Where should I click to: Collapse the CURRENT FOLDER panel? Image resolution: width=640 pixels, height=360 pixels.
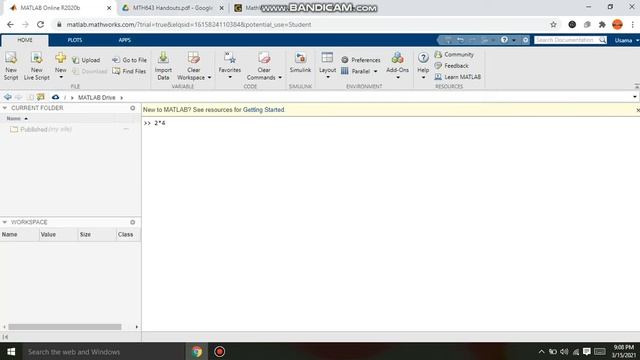tap(5, 108)
